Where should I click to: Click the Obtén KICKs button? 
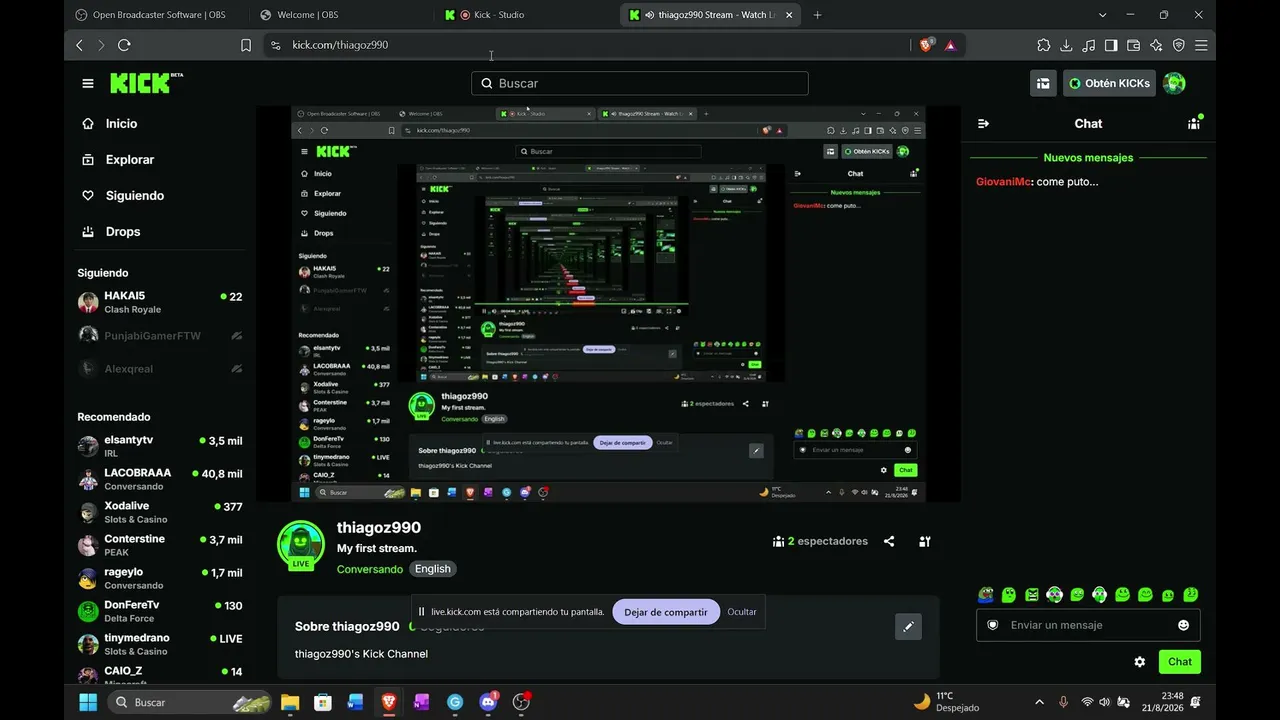click(x=1109, y=83)
